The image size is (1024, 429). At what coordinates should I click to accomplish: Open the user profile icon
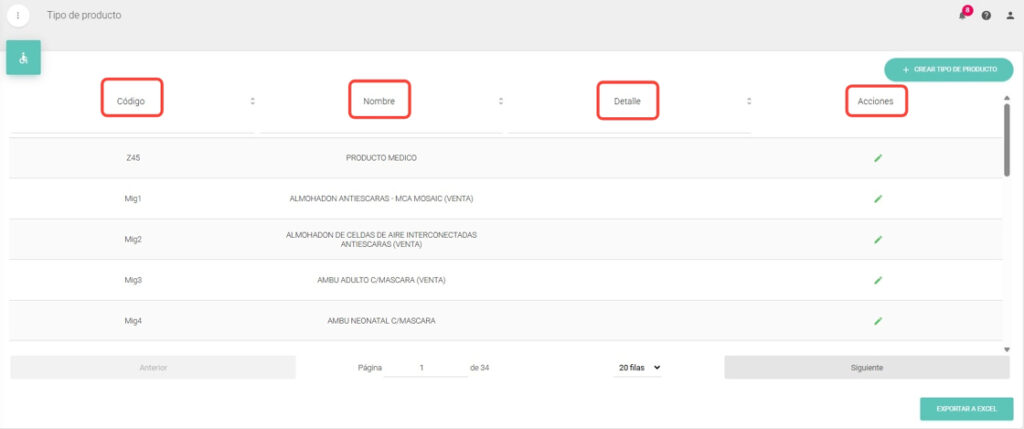coord(1009,16)
